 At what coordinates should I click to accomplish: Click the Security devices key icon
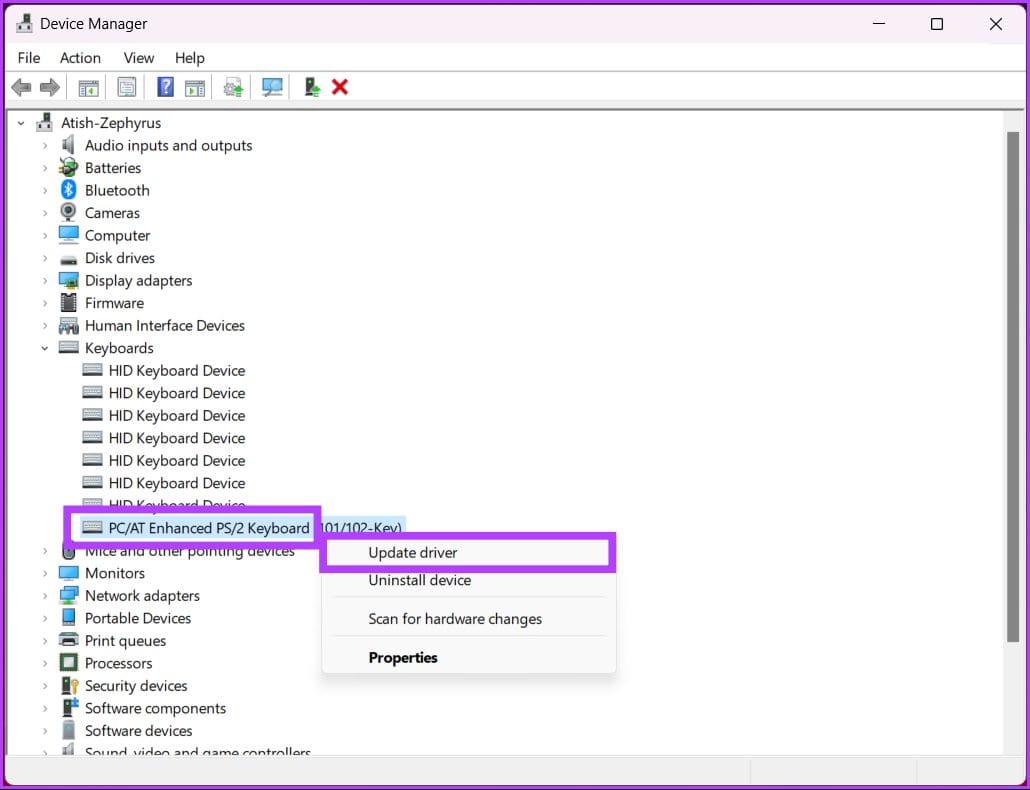pos(69,685)
